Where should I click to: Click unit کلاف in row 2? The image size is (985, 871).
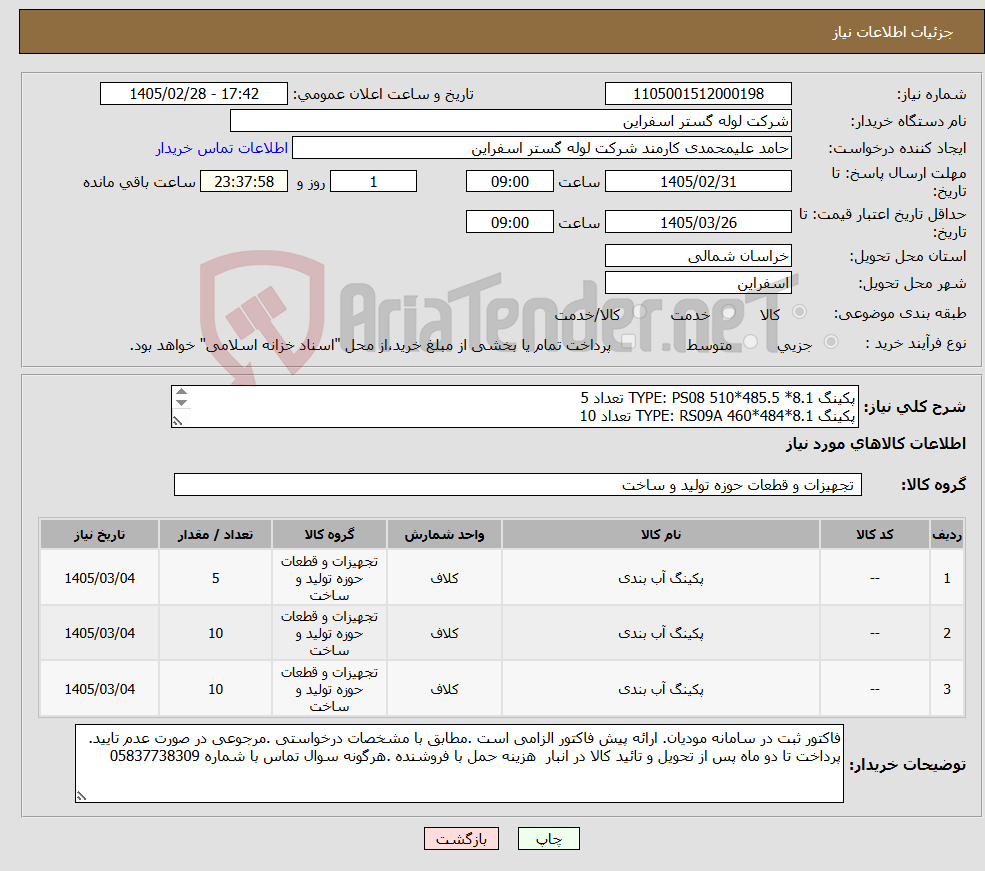(444, 633)
